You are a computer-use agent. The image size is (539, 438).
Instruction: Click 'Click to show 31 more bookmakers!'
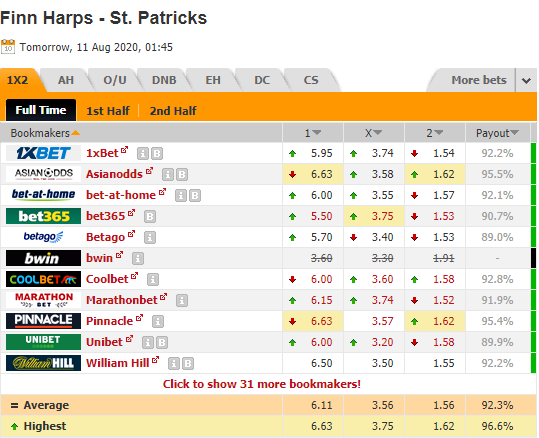click(262, 384)
